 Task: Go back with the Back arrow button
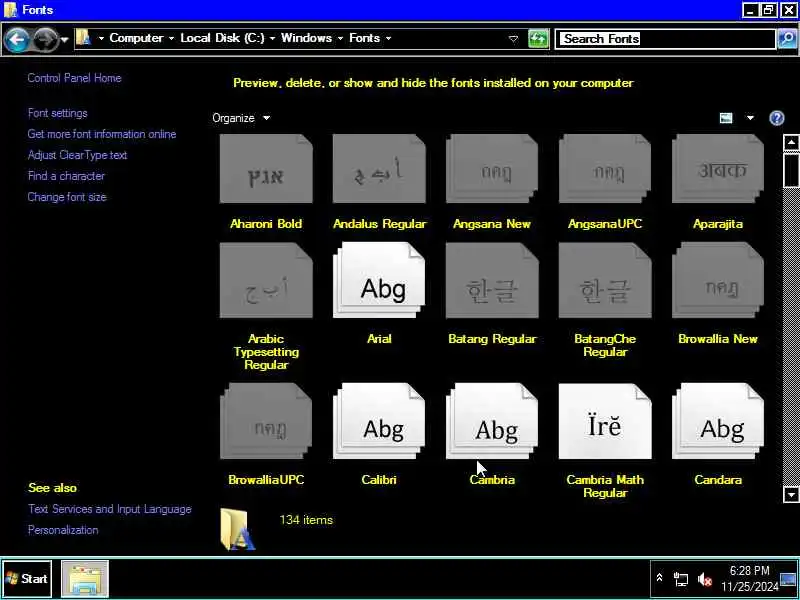pyautogui.click(x=17, y=39)
